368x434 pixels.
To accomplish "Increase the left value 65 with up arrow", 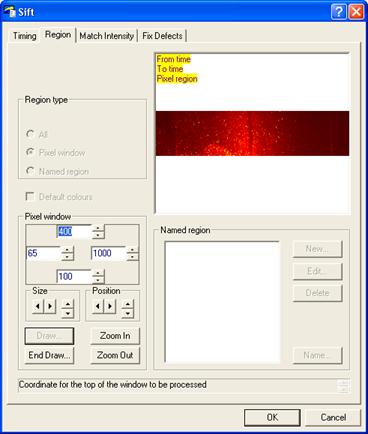I will coord(67,250).
